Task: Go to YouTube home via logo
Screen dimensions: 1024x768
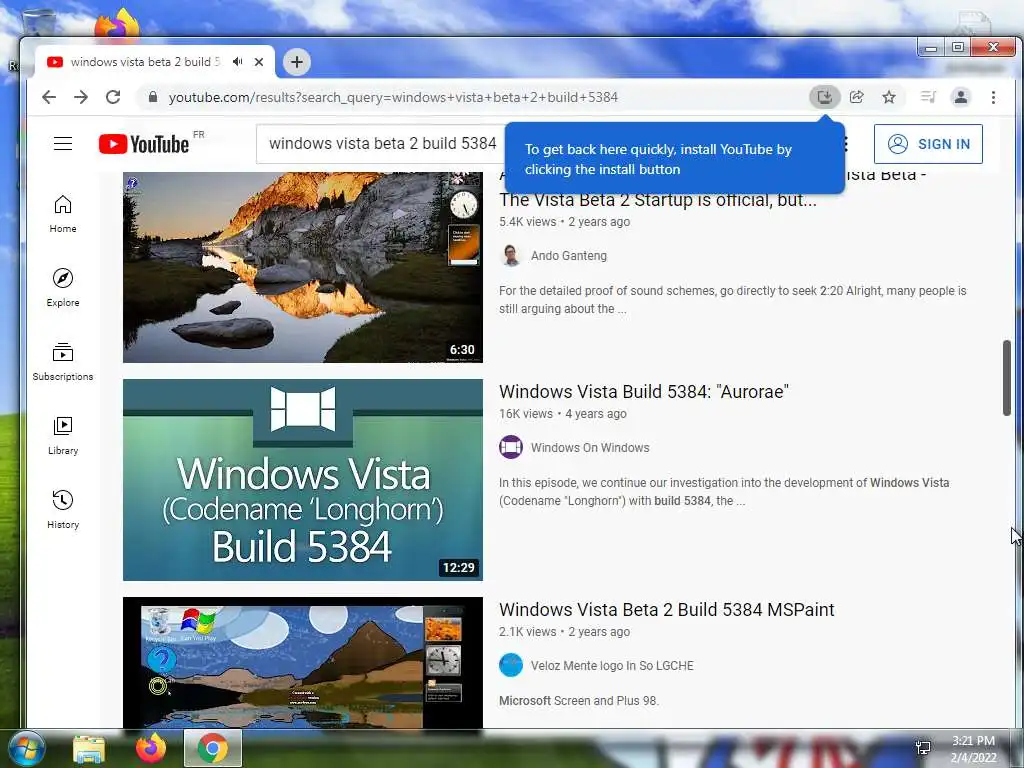Action: click(x=144, y=144)
